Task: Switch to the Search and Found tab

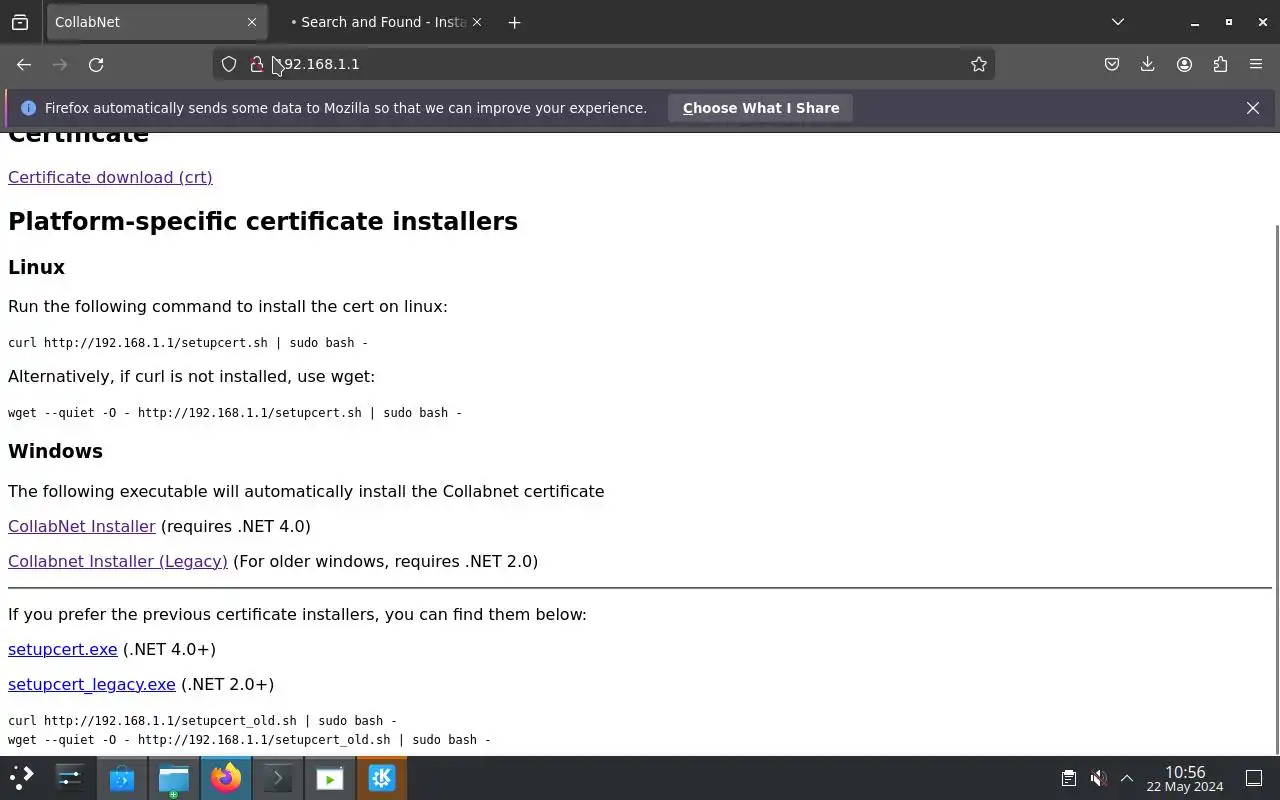Action: (x=381, y=22)
